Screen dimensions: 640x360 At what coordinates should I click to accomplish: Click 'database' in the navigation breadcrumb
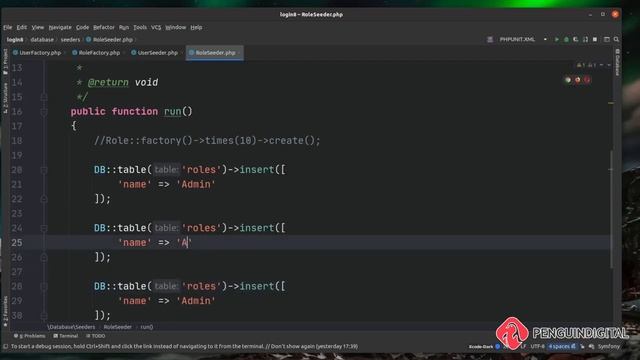coord(42,40)
